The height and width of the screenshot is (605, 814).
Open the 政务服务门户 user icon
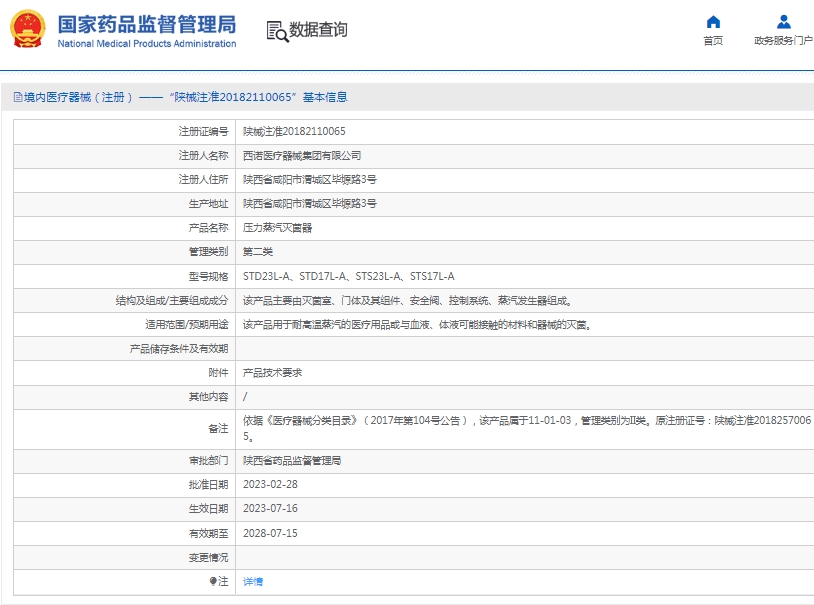[783, 22]
